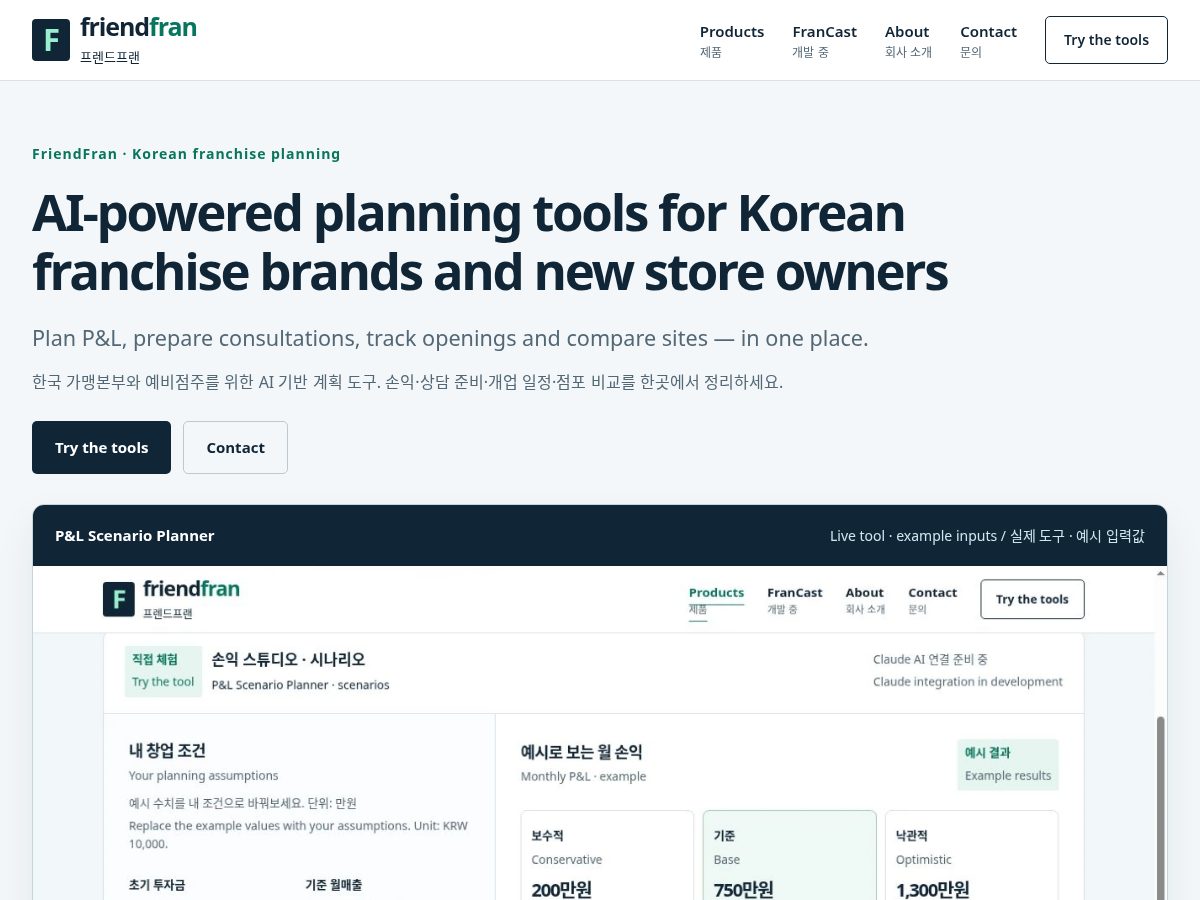Select FranCast in embedded planner nav

794,600
